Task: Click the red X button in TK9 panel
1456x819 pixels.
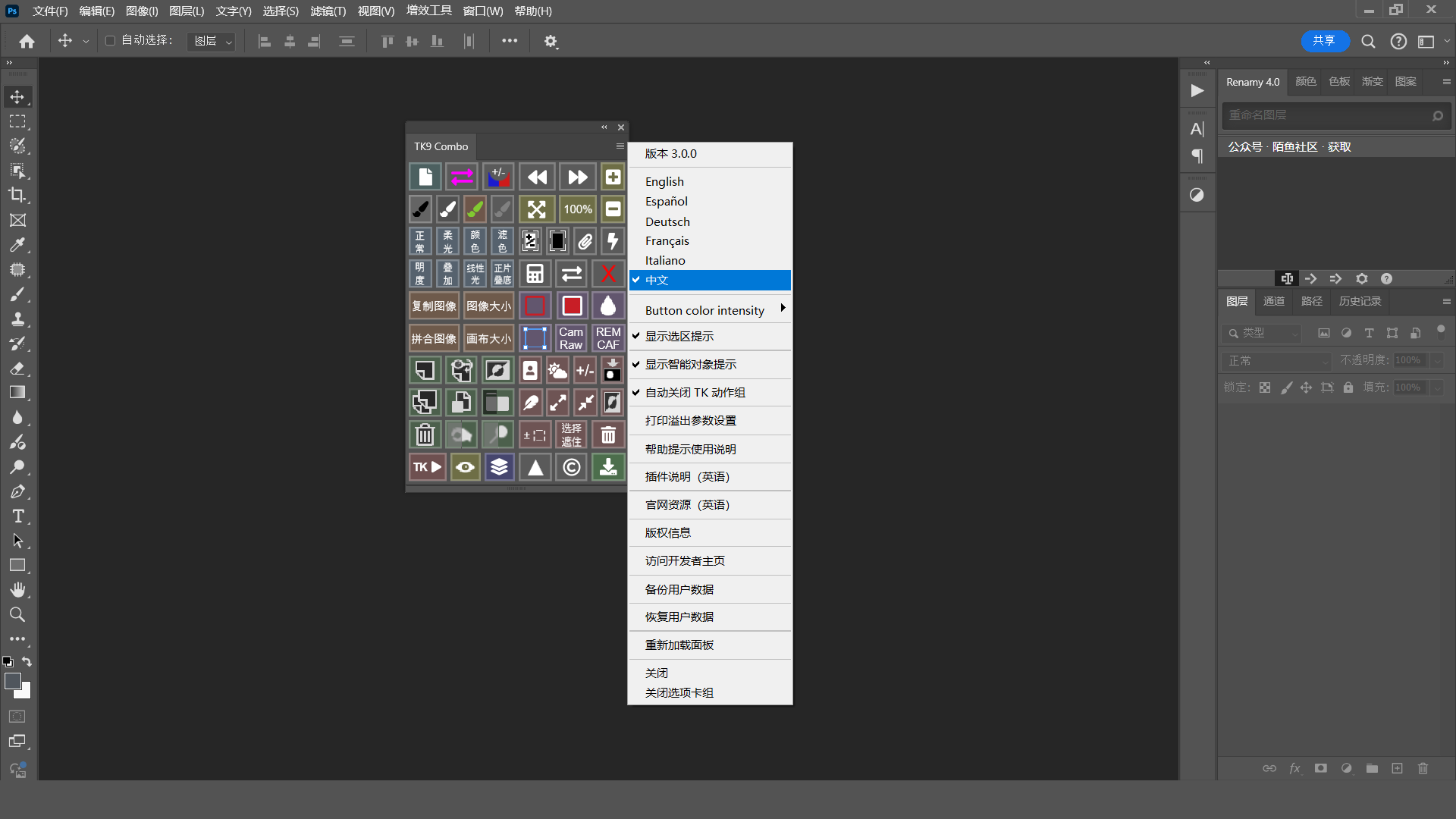Action: click(x=608, y=274)
